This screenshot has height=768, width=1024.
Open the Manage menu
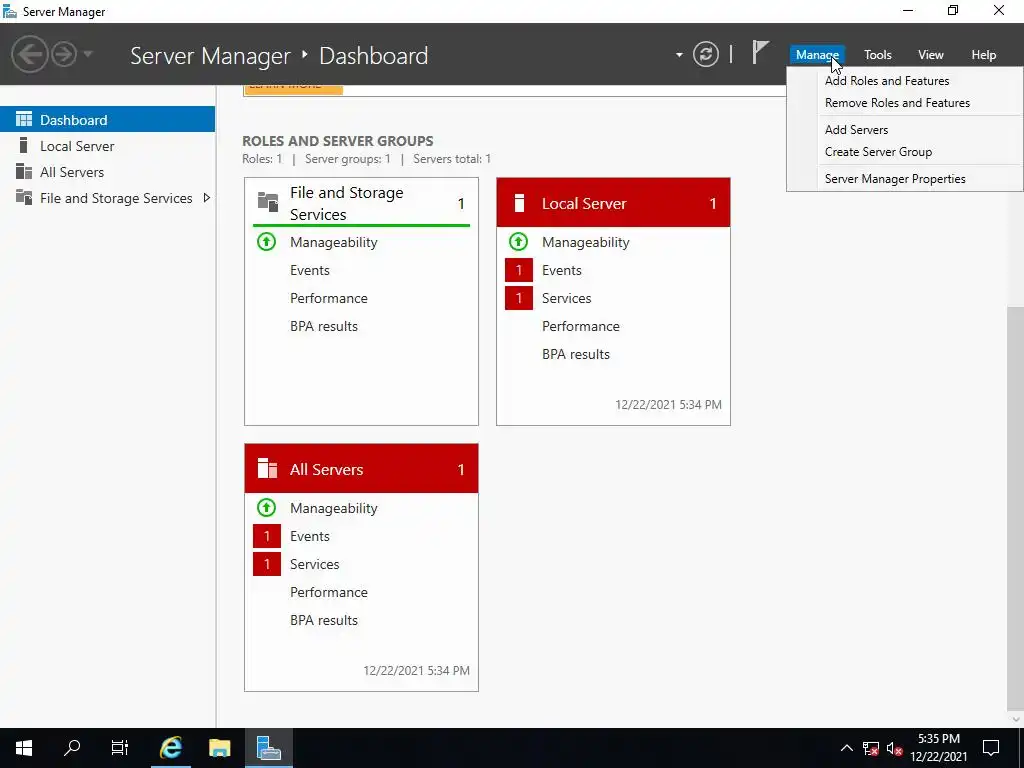pos(817,55)
